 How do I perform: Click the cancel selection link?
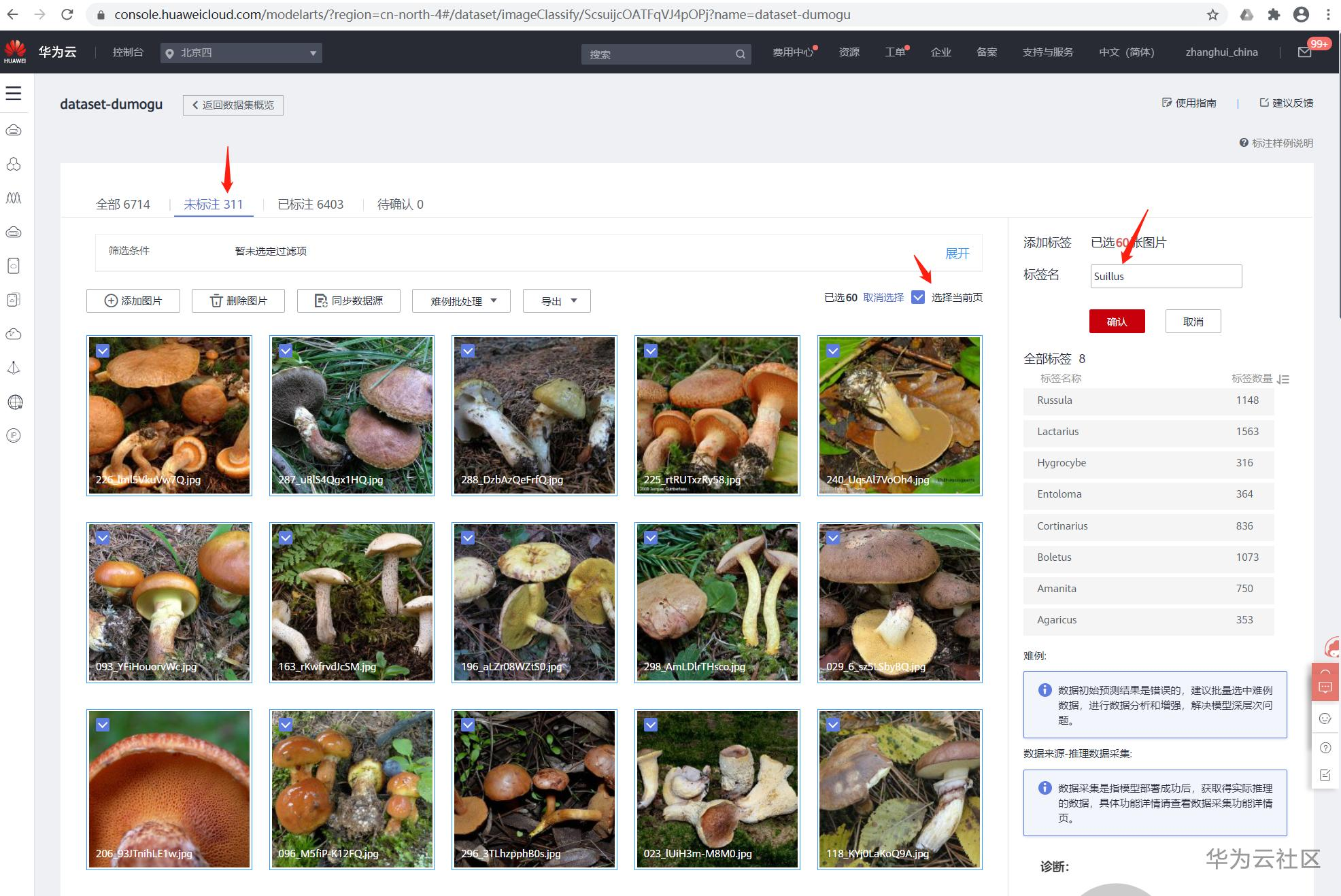[883, 297]
